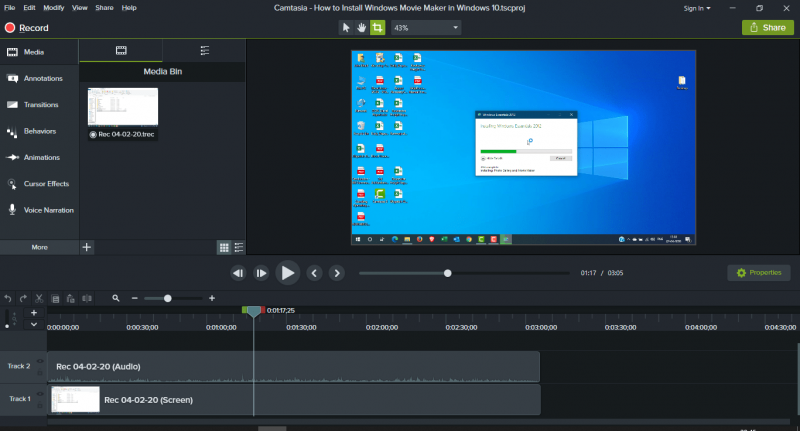Image resolution: width=800 pixels, height=431 pixels.
Task: Zoom out timeline with minus button
Action: point(135,298)
